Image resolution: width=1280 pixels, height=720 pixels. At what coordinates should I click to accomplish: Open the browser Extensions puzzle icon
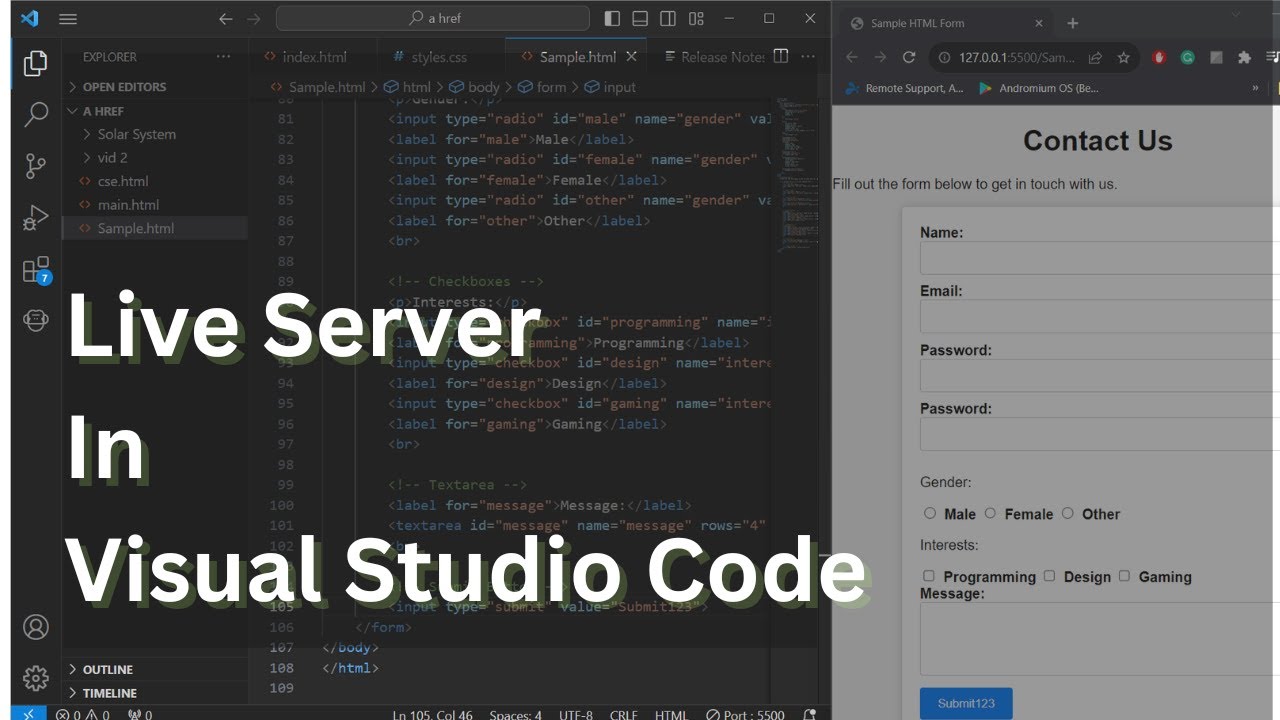click(1244, 58)
